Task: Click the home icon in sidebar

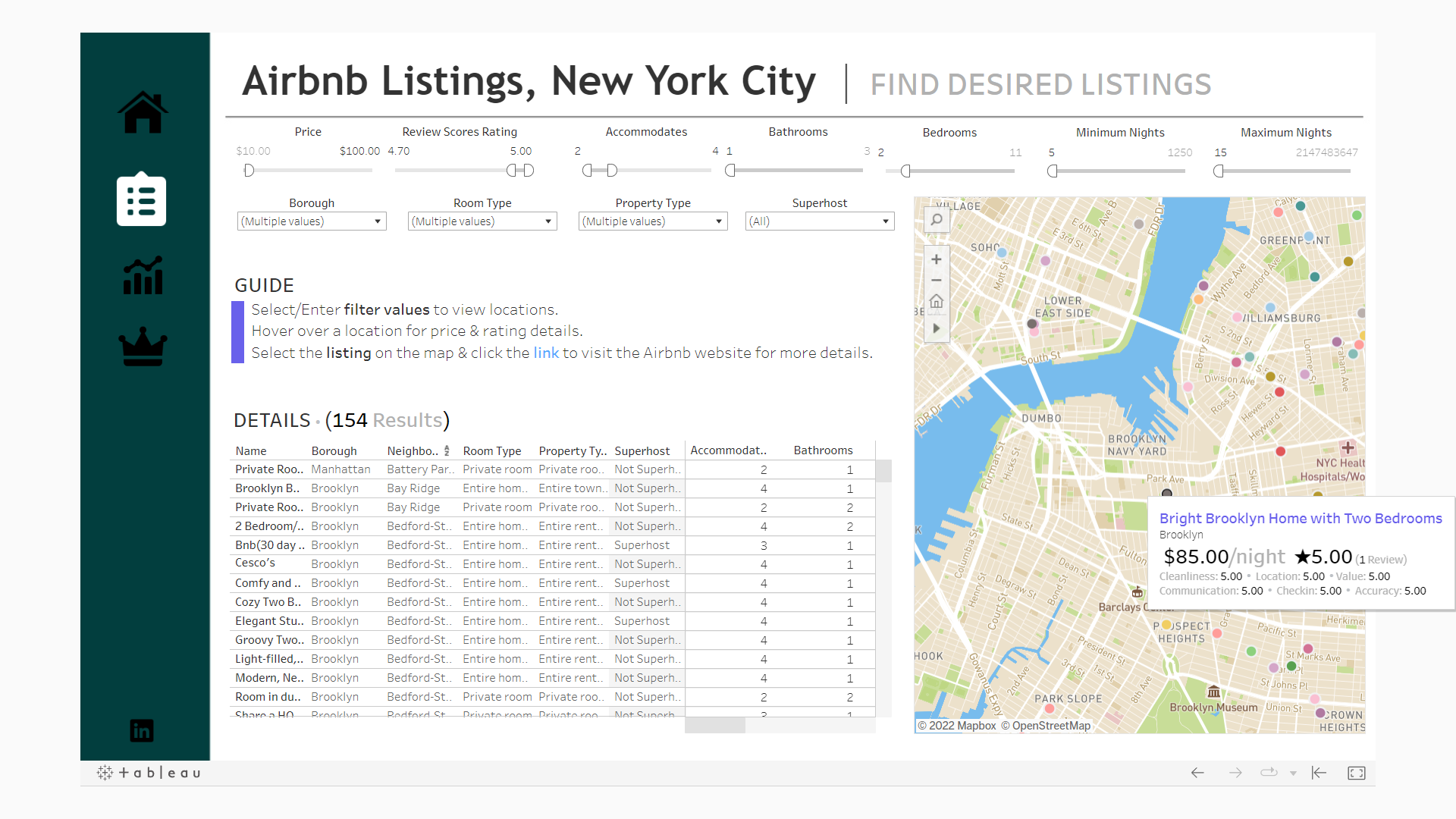Action: (143, 112)
